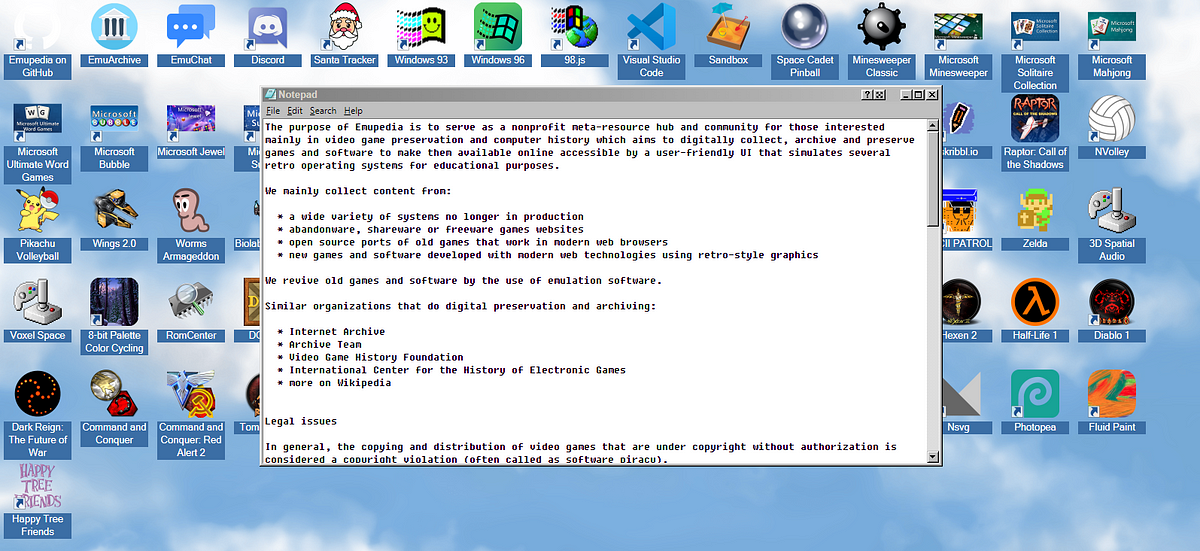Open Command and Conquer: Red Alert 2
The height and width of the screenshot is (551, 1200).
tap(191, 415)
